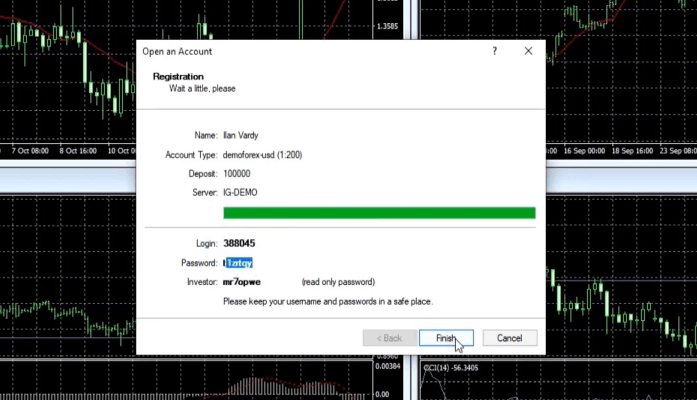Click the Deposit value 100000
The height and width of the screenshot is (400, 697).
tap(237, 173)
